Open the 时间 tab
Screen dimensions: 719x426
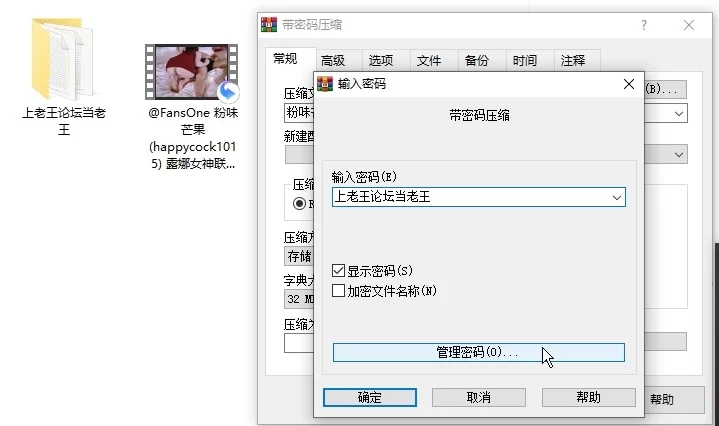(x=530, y=61)
